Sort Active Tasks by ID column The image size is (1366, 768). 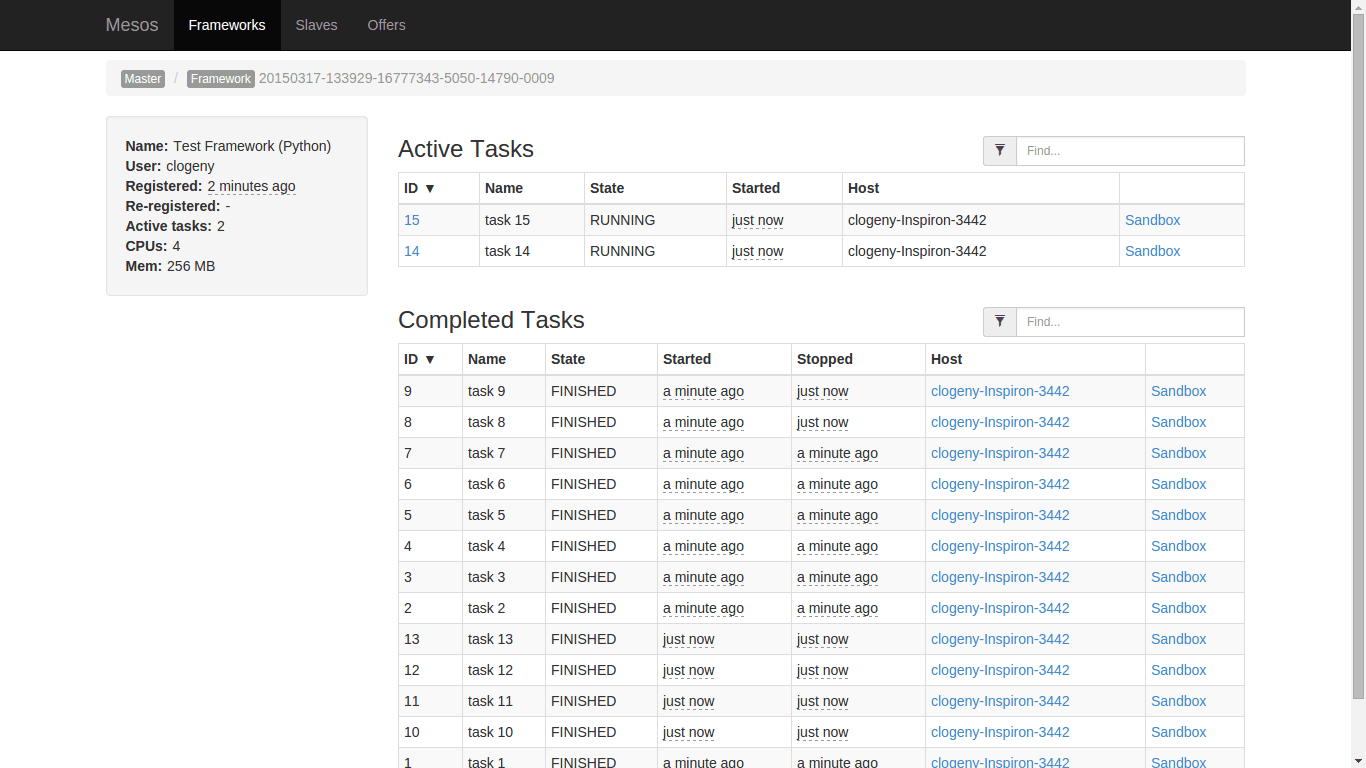click(x=419, y=188)
